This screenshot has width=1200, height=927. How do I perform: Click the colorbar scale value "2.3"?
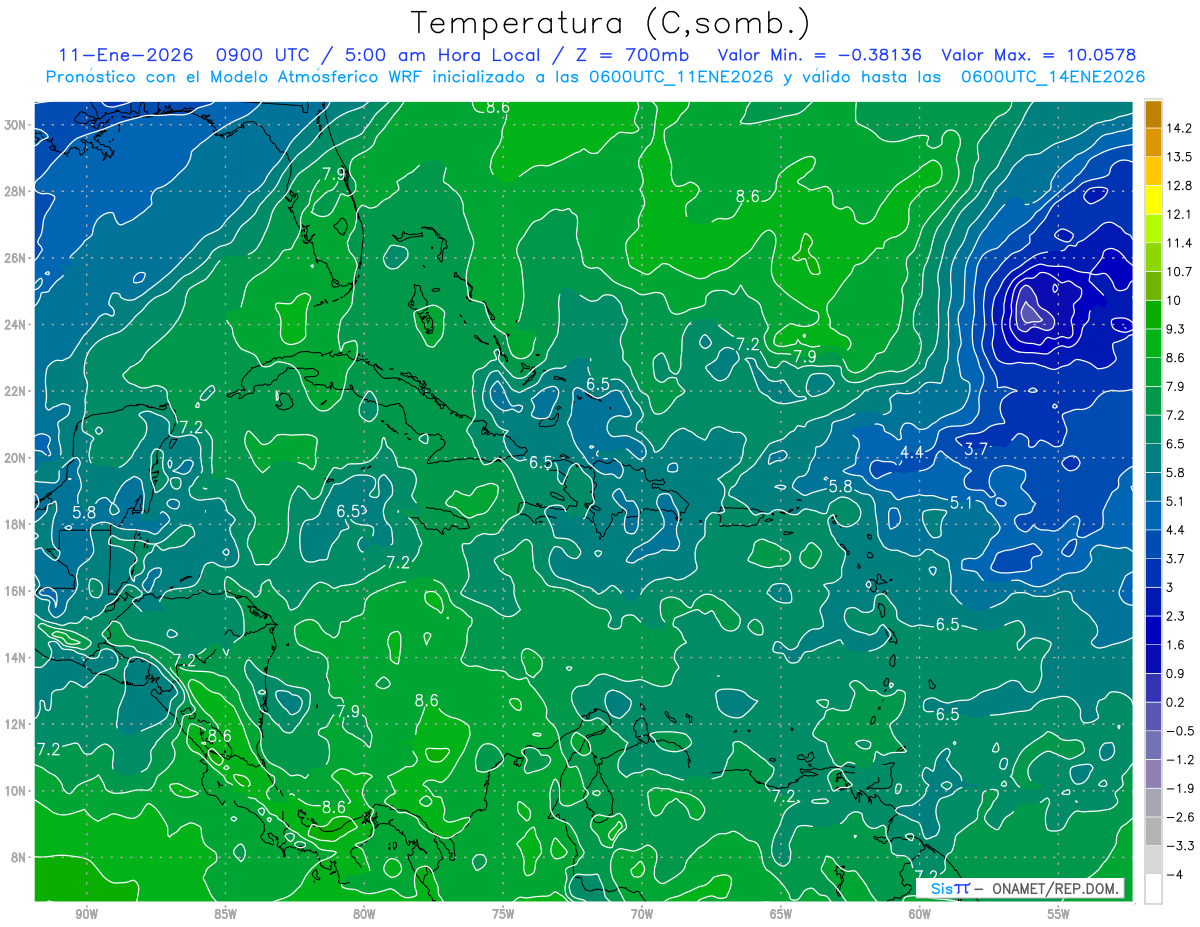(x=1176, y=616)
